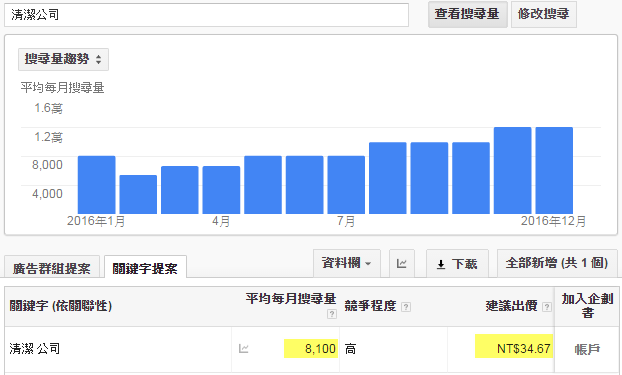Select 關鍵字提案 tab
This screenshot has height=375, width=622.
(145, 268)
